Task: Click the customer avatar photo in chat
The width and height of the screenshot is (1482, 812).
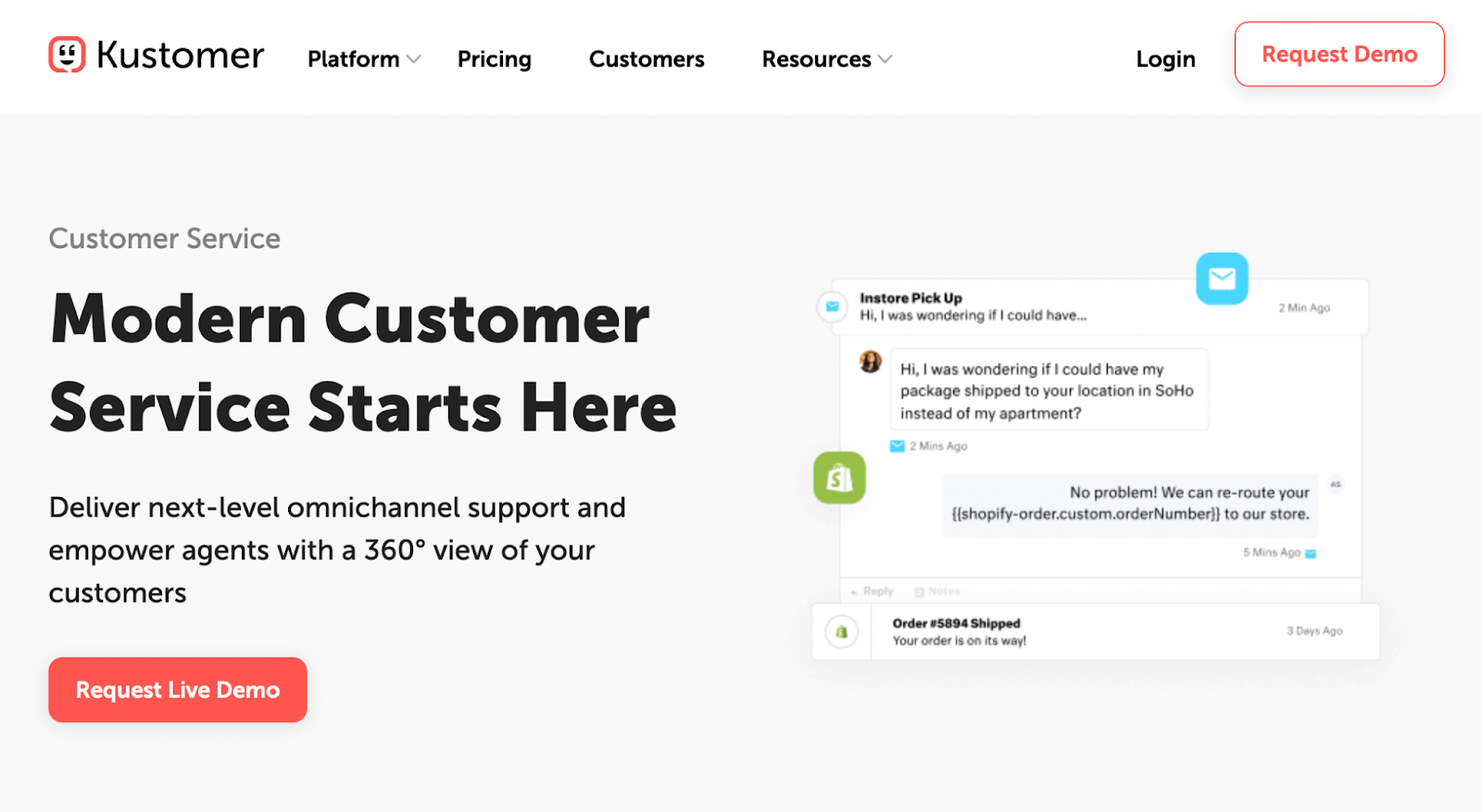Action: click(x=871, y=361)
